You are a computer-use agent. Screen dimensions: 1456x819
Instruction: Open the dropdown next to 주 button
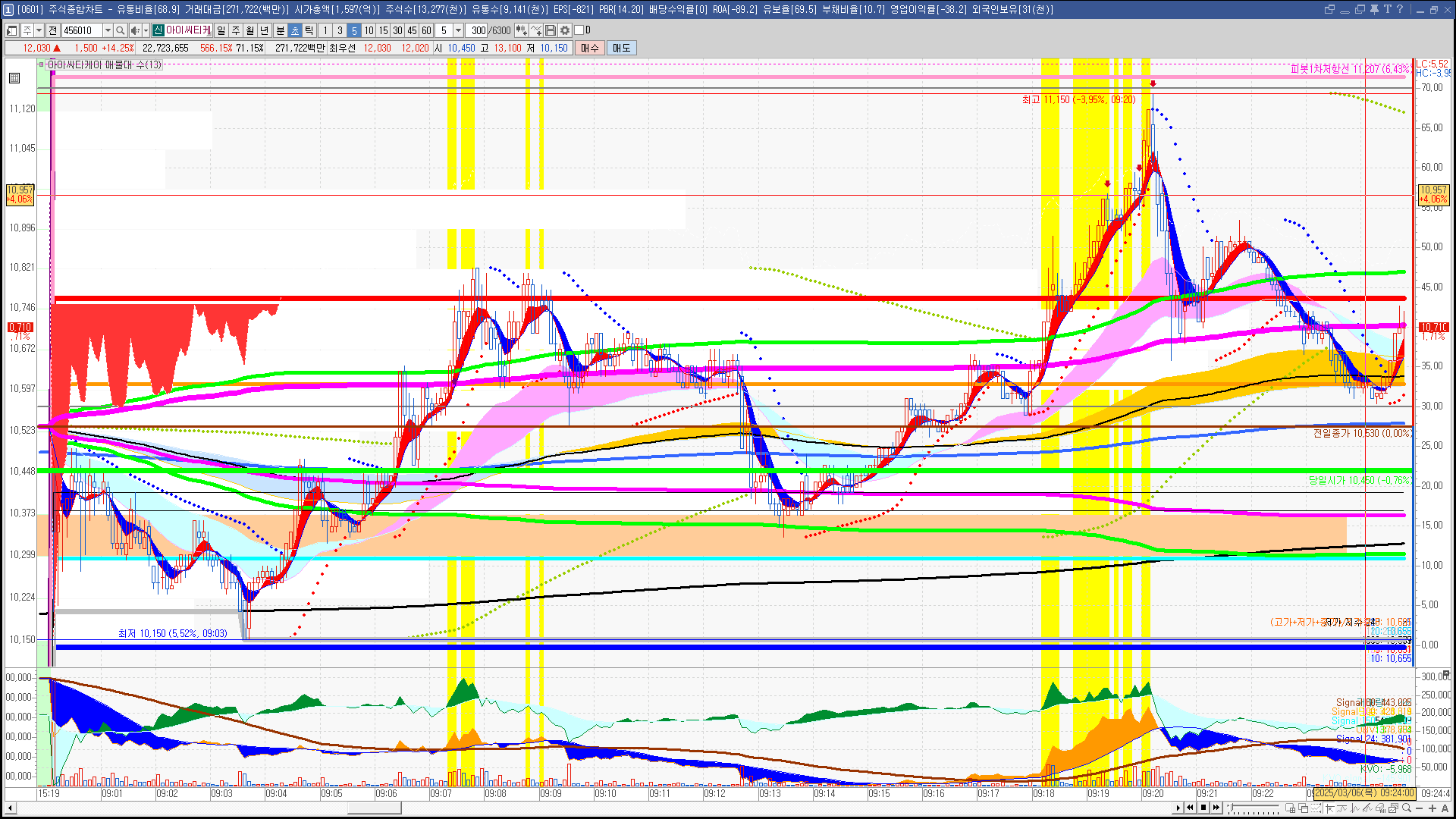coord(39,30)
